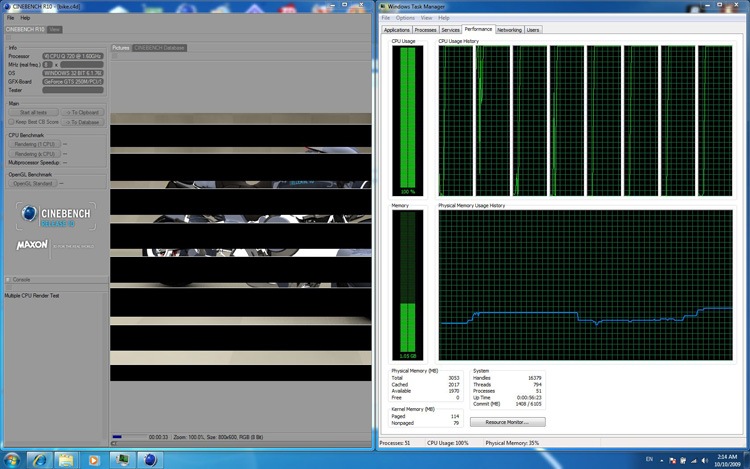The height and width of the screenshot is (469, 750).
Task: Open Task Manager Options menu
Action: point(404,18)
